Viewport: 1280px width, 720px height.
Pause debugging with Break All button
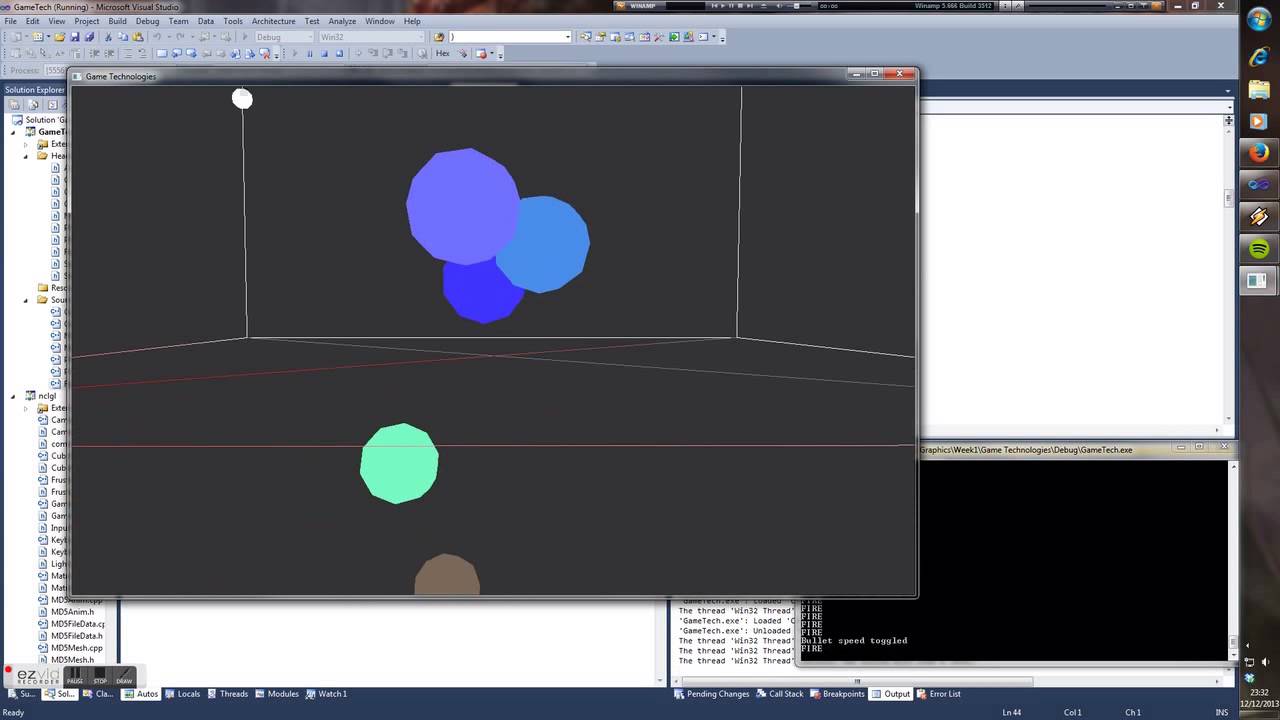pyautogui.click(x=309, y=53)
